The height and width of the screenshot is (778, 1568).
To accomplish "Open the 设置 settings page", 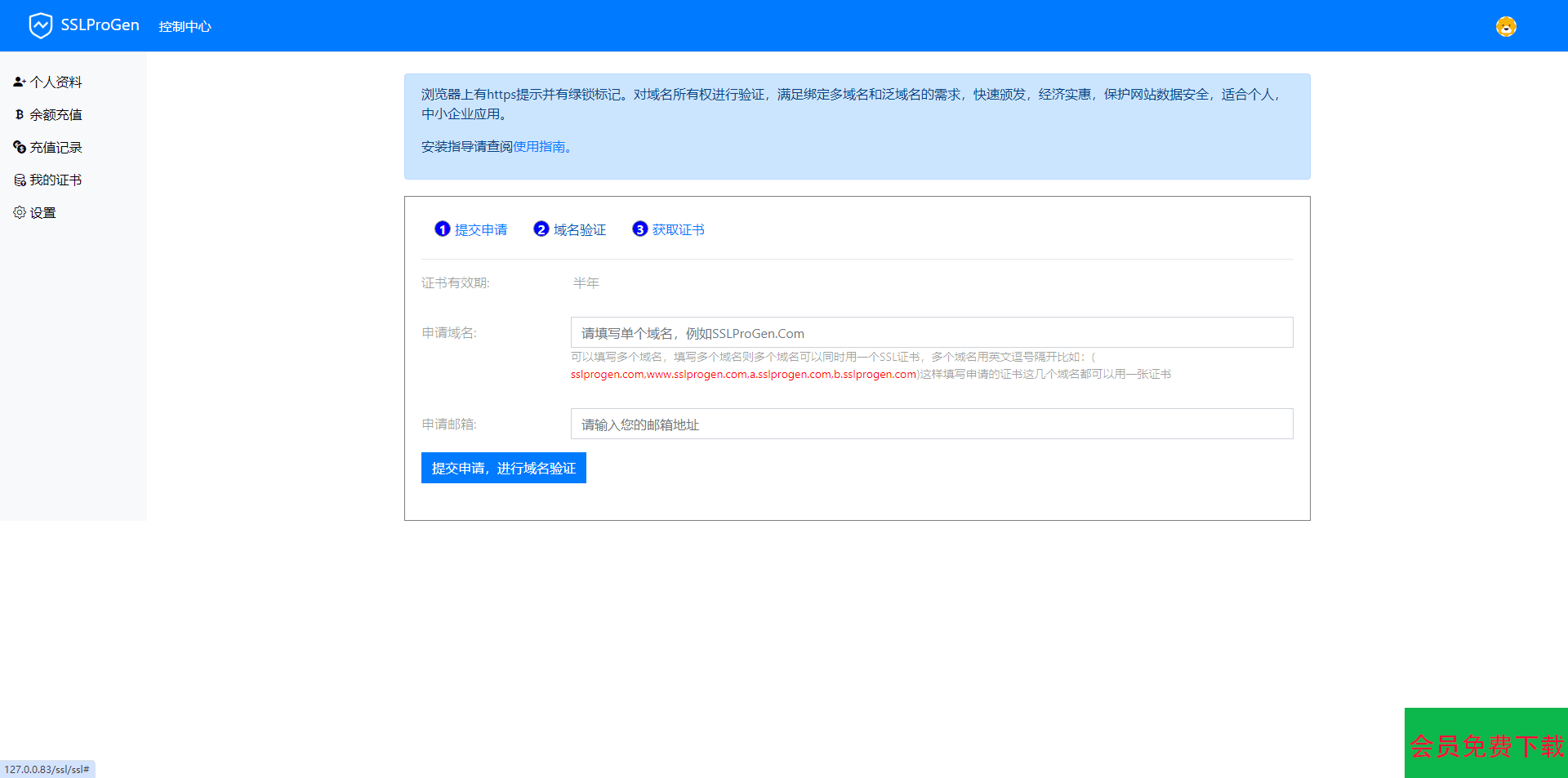I will point(42,212).
